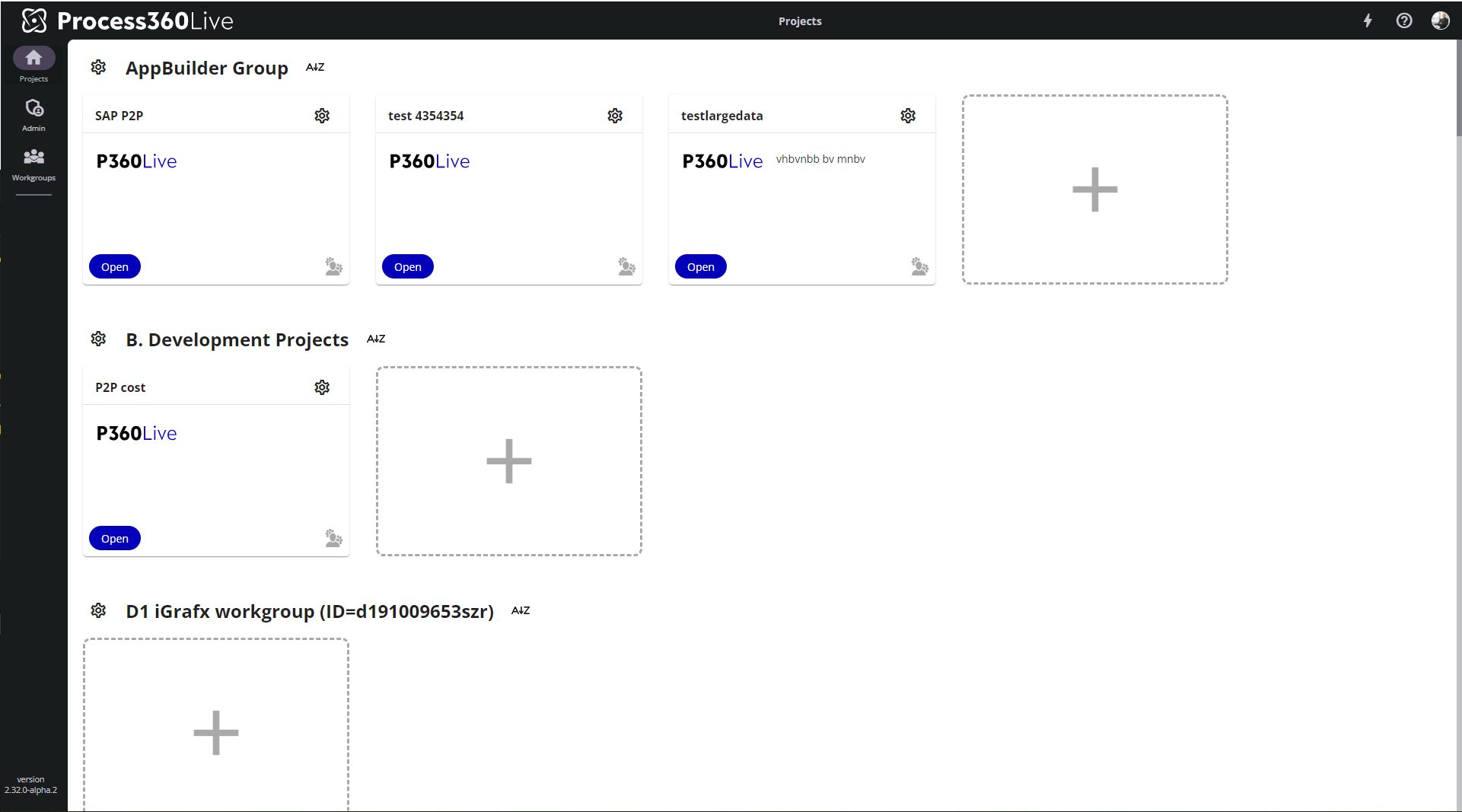The height and width of the screenshot is (812, 1462).
Task: Click the testlargedata card title
Action: point(721,116)
